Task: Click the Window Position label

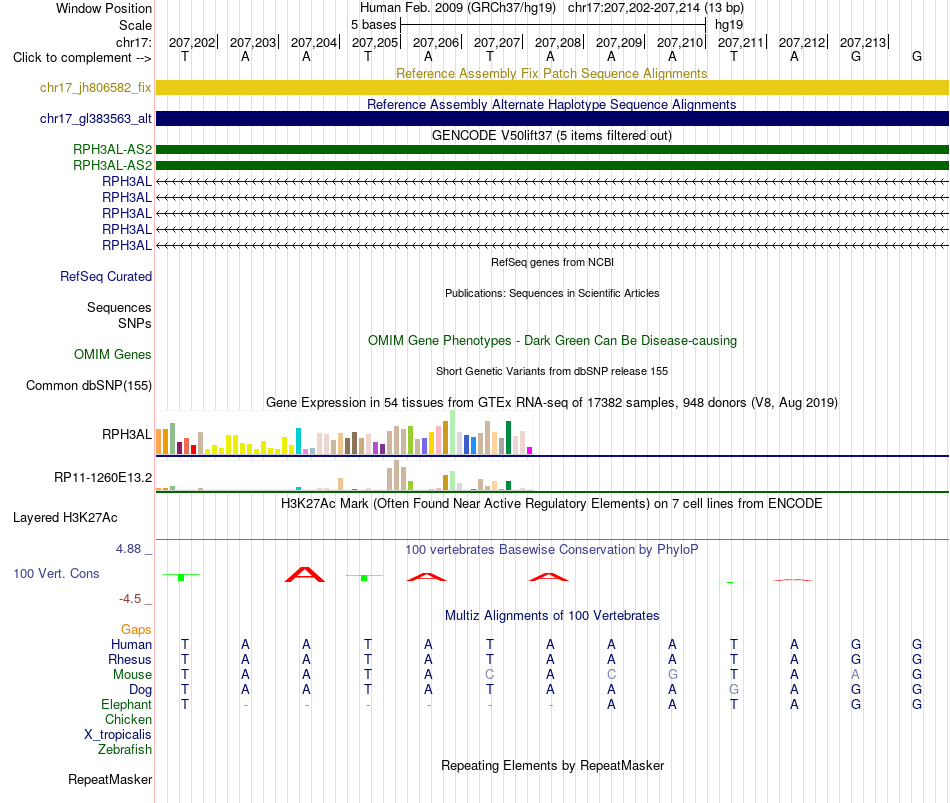Action: click(x=104, y=8)
